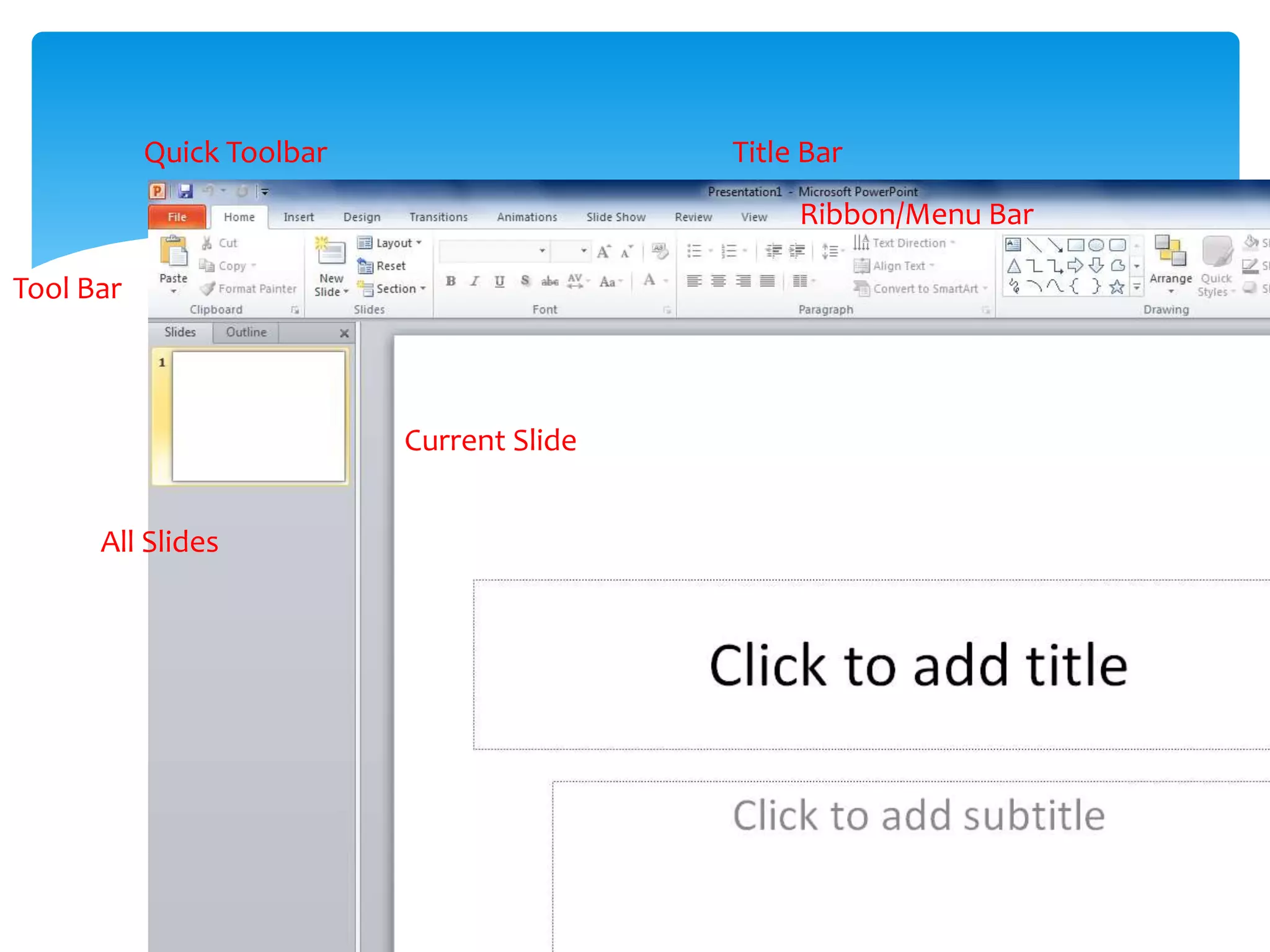Click the Bullets list icon

695,251
